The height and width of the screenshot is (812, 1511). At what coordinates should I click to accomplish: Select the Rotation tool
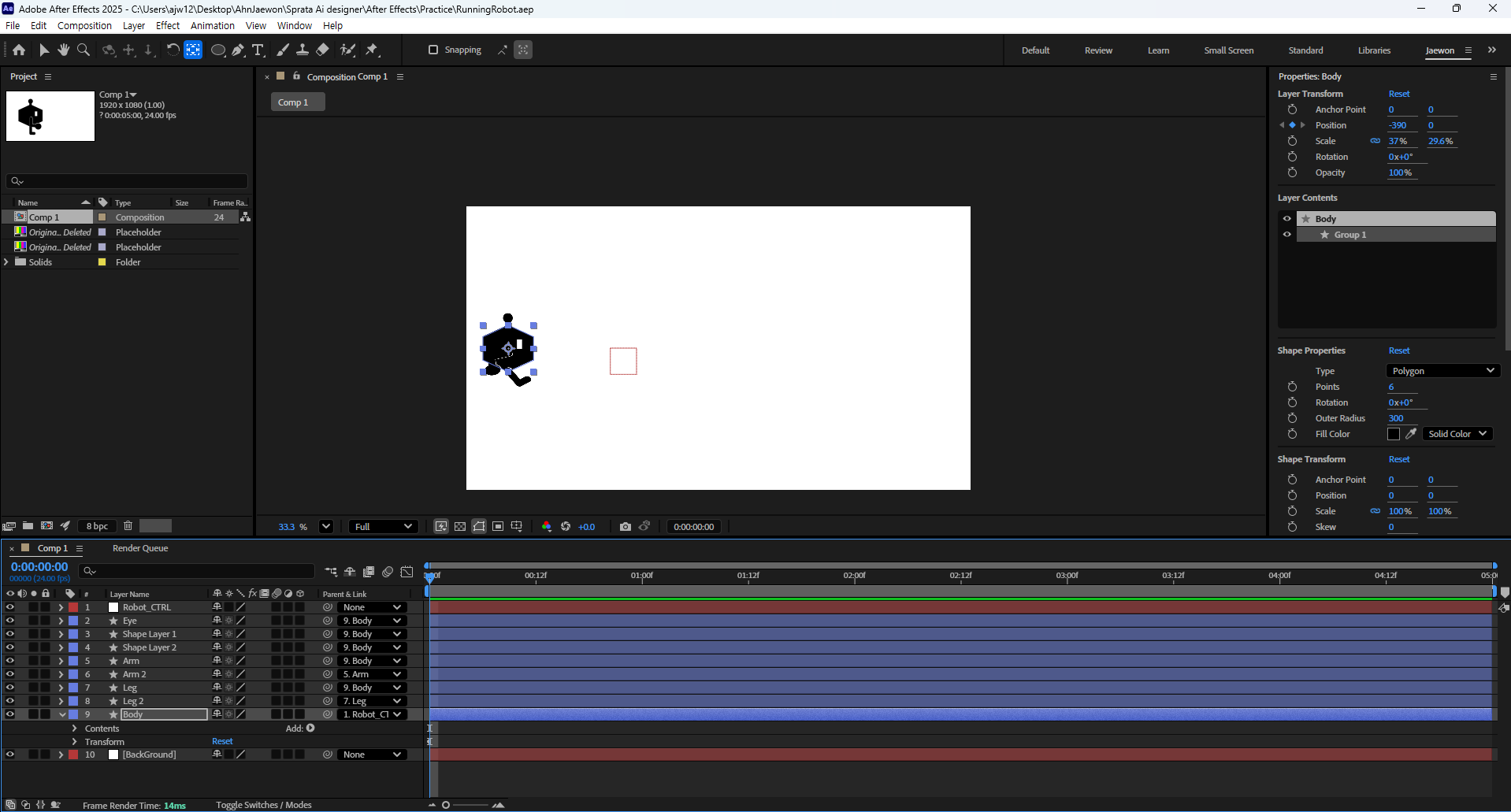tap(173, 50)
